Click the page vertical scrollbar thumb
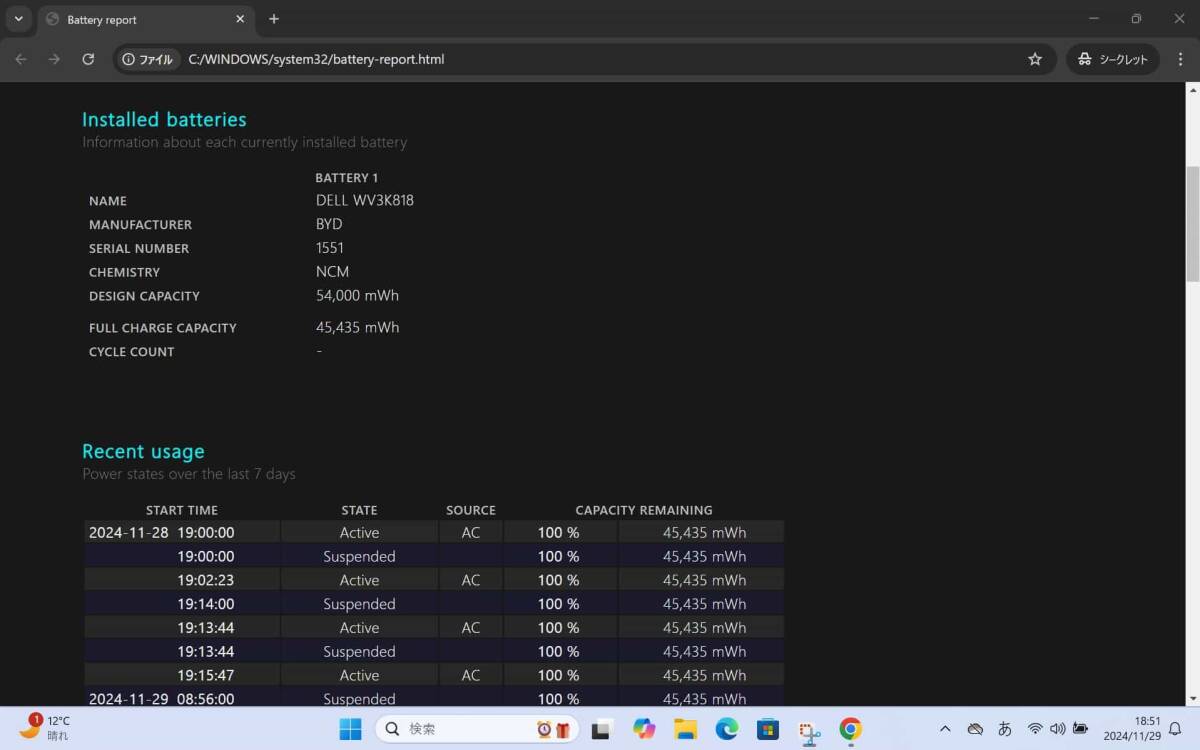Viewport: 1200px width, 750px height. point(1192,223)
